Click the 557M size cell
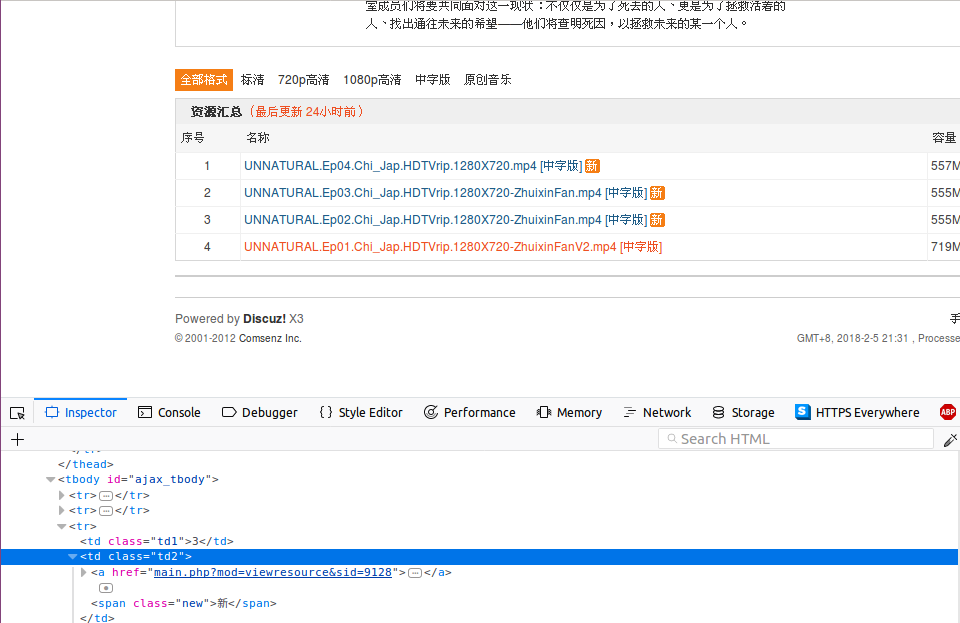960x623 pixels. [x=945, y=166]
